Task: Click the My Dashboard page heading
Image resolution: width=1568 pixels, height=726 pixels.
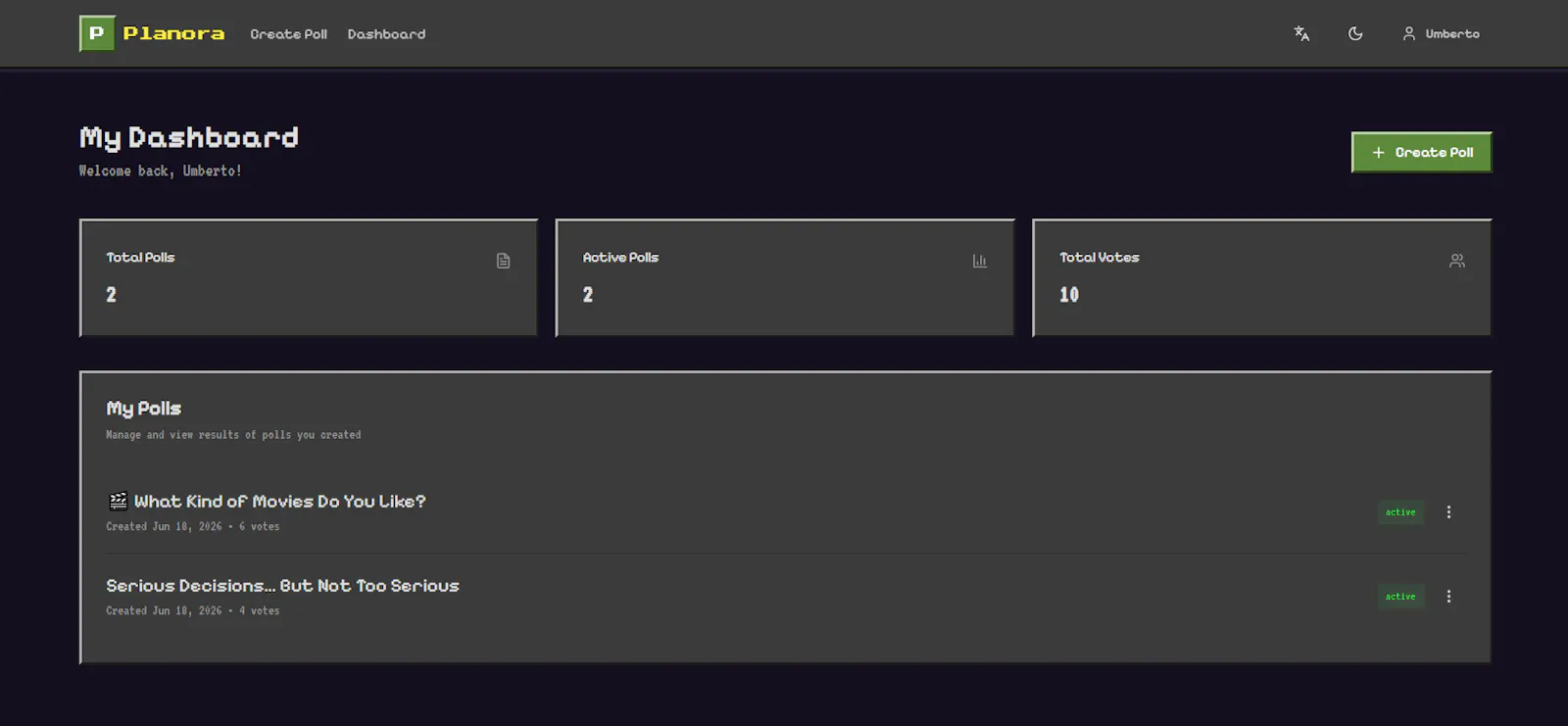Action: tap(189, 137)
